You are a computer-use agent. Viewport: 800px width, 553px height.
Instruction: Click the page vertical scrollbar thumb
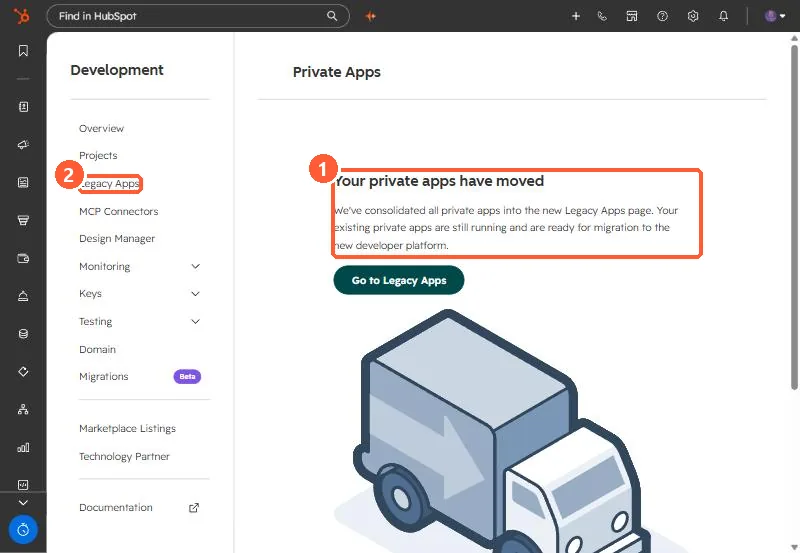794,217
